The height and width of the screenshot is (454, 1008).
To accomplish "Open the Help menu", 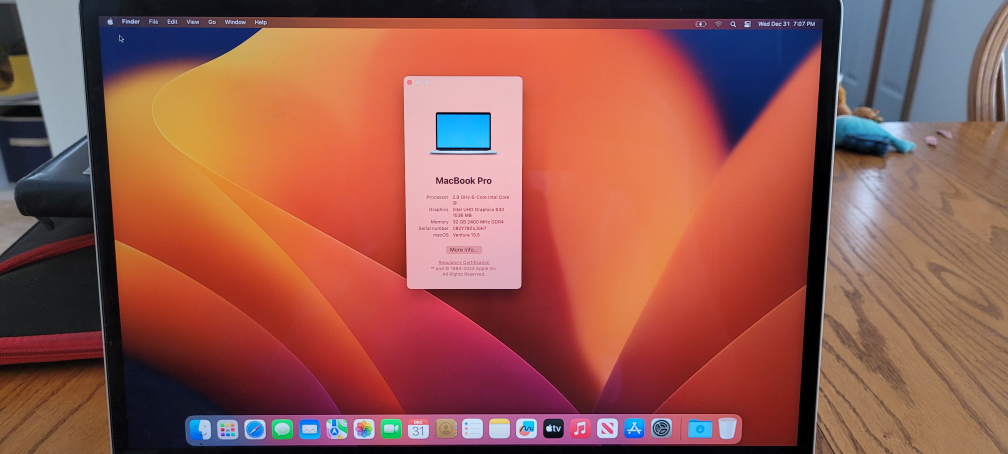I will [260, 22].
